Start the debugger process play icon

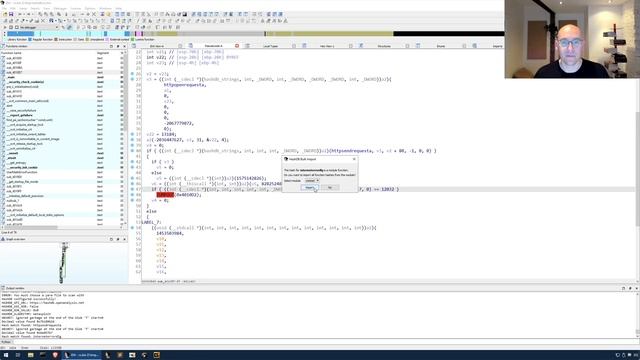click(5, 27)
